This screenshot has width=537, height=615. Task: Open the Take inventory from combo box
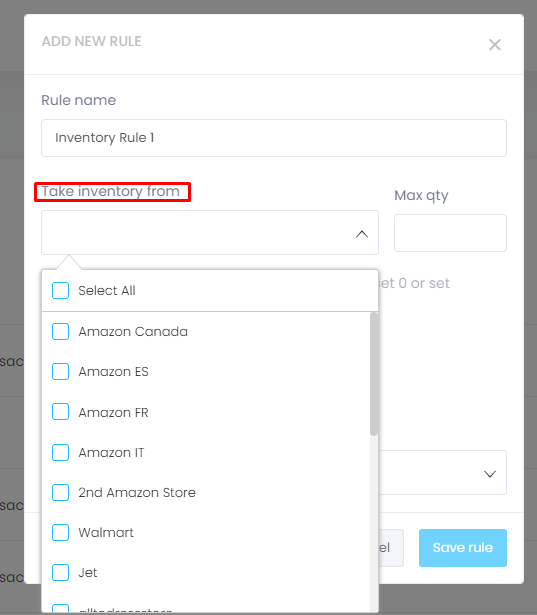pyautogui.click(x=210, y=233)
